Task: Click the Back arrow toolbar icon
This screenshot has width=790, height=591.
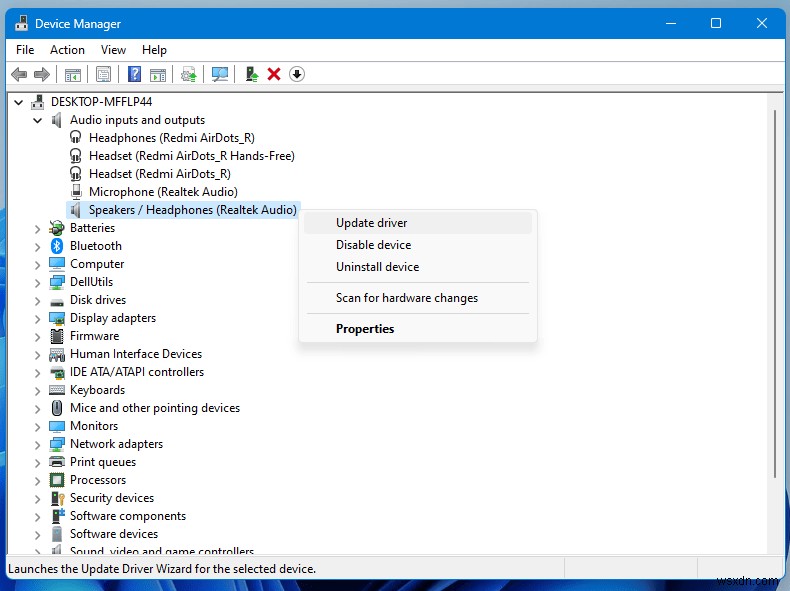Action: (19, 75)
